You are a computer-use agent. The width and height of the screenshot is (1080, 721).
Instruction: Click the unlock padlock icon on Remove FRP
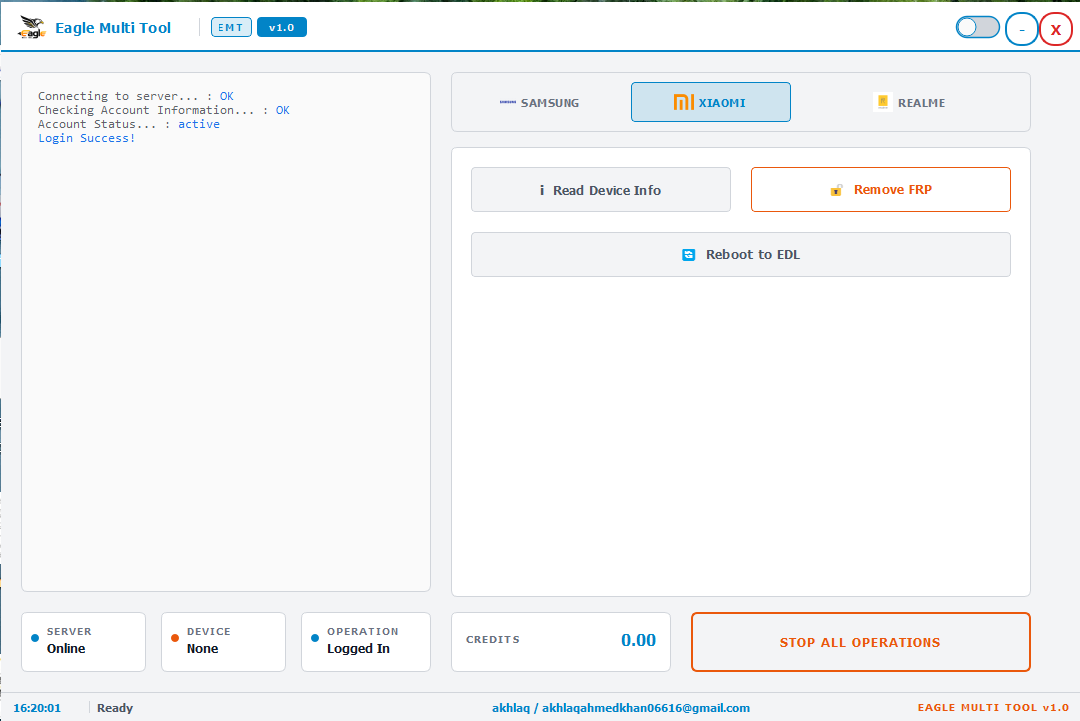tap(836, 190)
